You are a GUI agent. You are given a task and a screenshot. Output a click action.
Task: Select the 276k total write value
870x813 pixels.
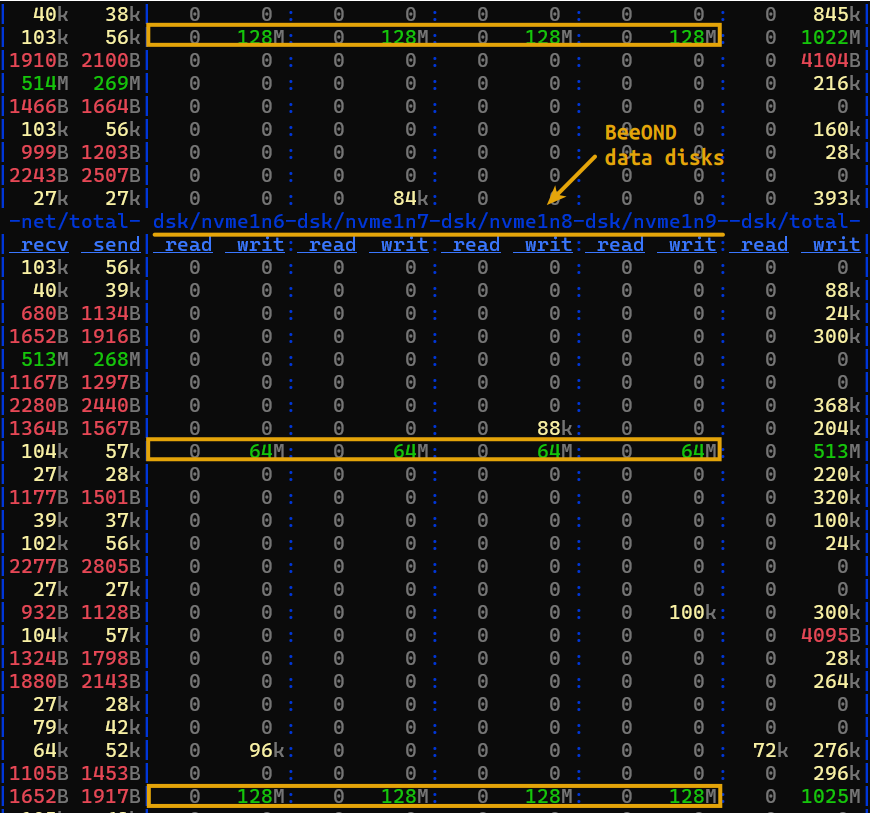point(837,751)
